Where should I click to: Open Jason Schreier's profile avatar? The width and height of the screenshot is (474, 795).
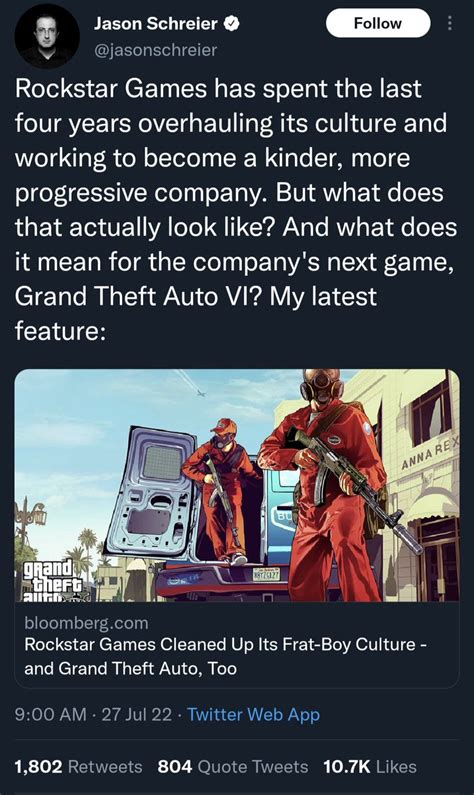tap(47, 36)
